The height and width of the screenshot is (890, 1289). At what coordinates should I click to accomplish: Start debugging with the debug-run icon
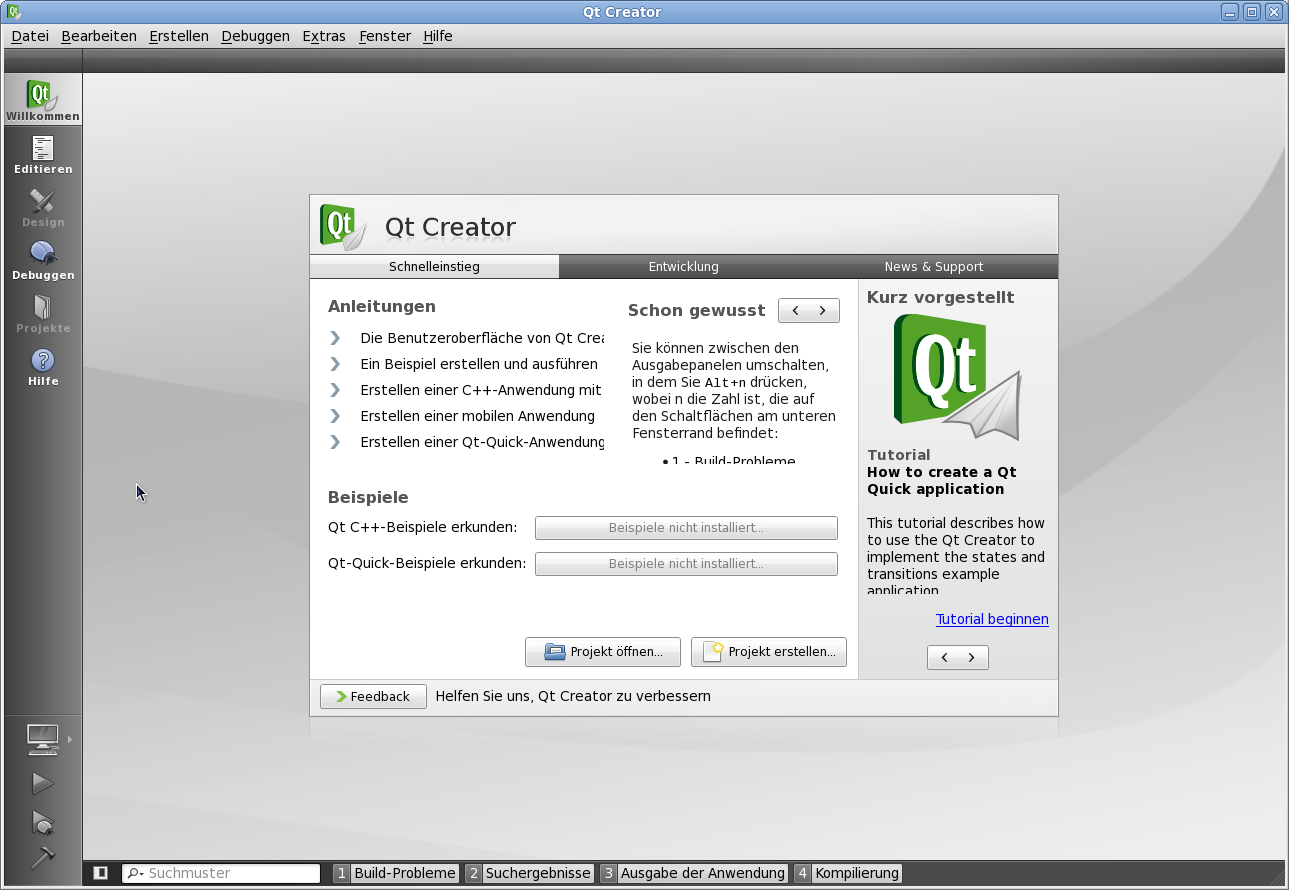point(42,822)
